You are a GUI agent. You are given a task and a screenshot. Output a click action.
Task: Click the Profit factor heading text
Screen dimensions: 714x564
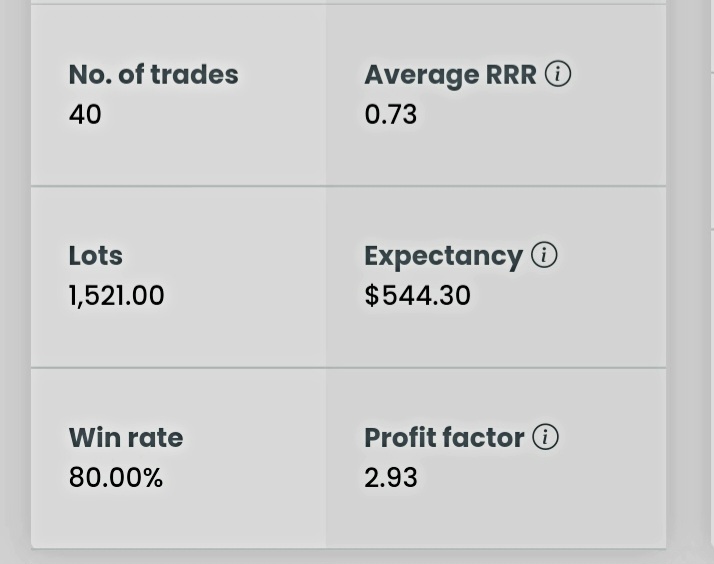click(x=444, y=438)
